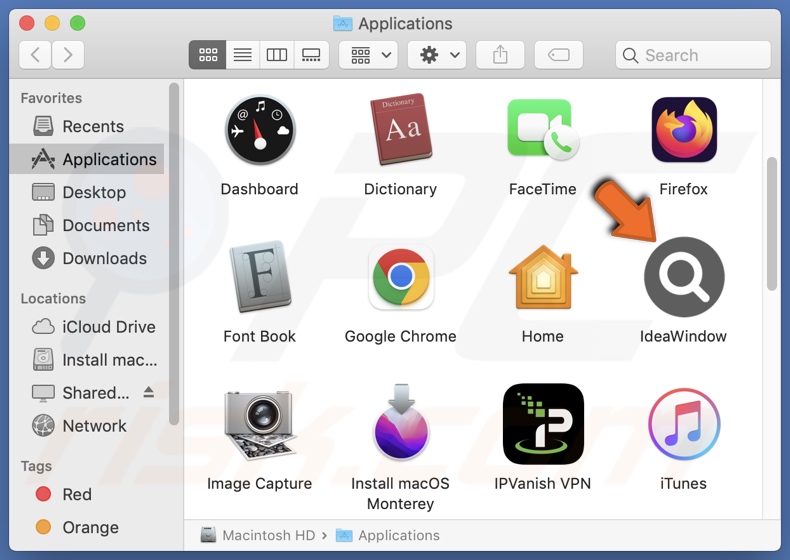Click the Locations section header

click(x=53, y=298)
